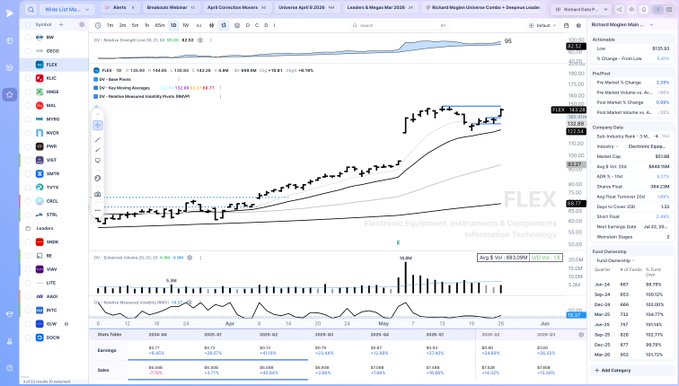This screenshot has width=679, height=386.
Task: Select the crosshair tool in the drawing toolbar
Action: (x=97, y=125)
